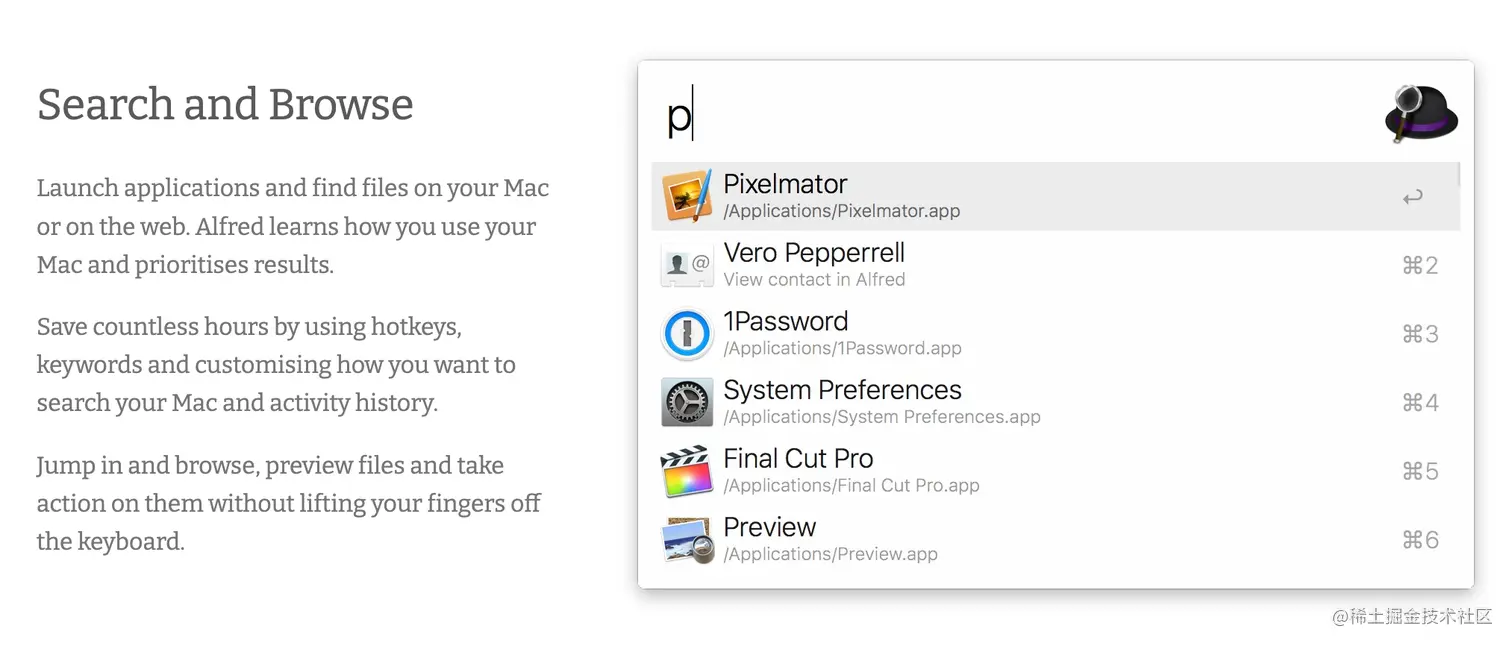Screen dimensions: 1512x646
Task: Launch the Final Cut Pro clapperboard icon
Action: [x=687, y=471]
